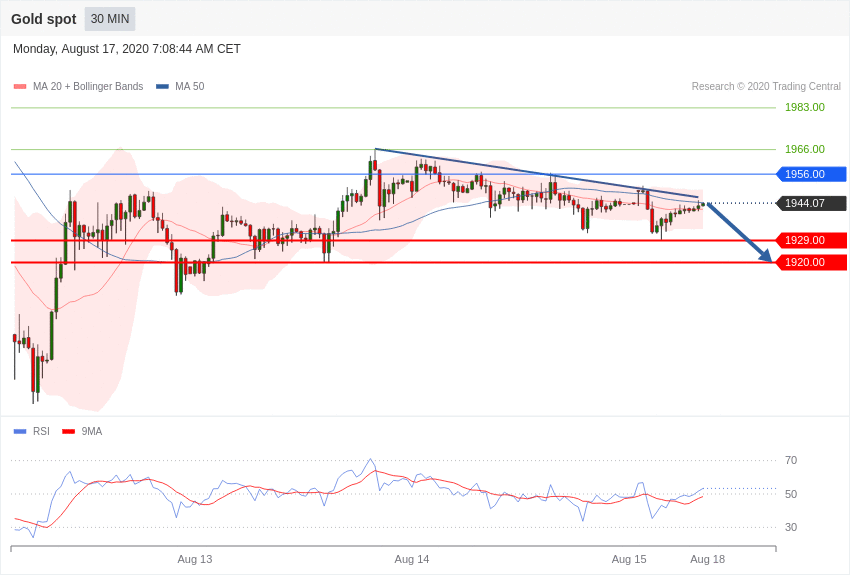Click the Aug 14 date axis label
Viewport: 850px width, 576px height.
(x=412, y=560)
